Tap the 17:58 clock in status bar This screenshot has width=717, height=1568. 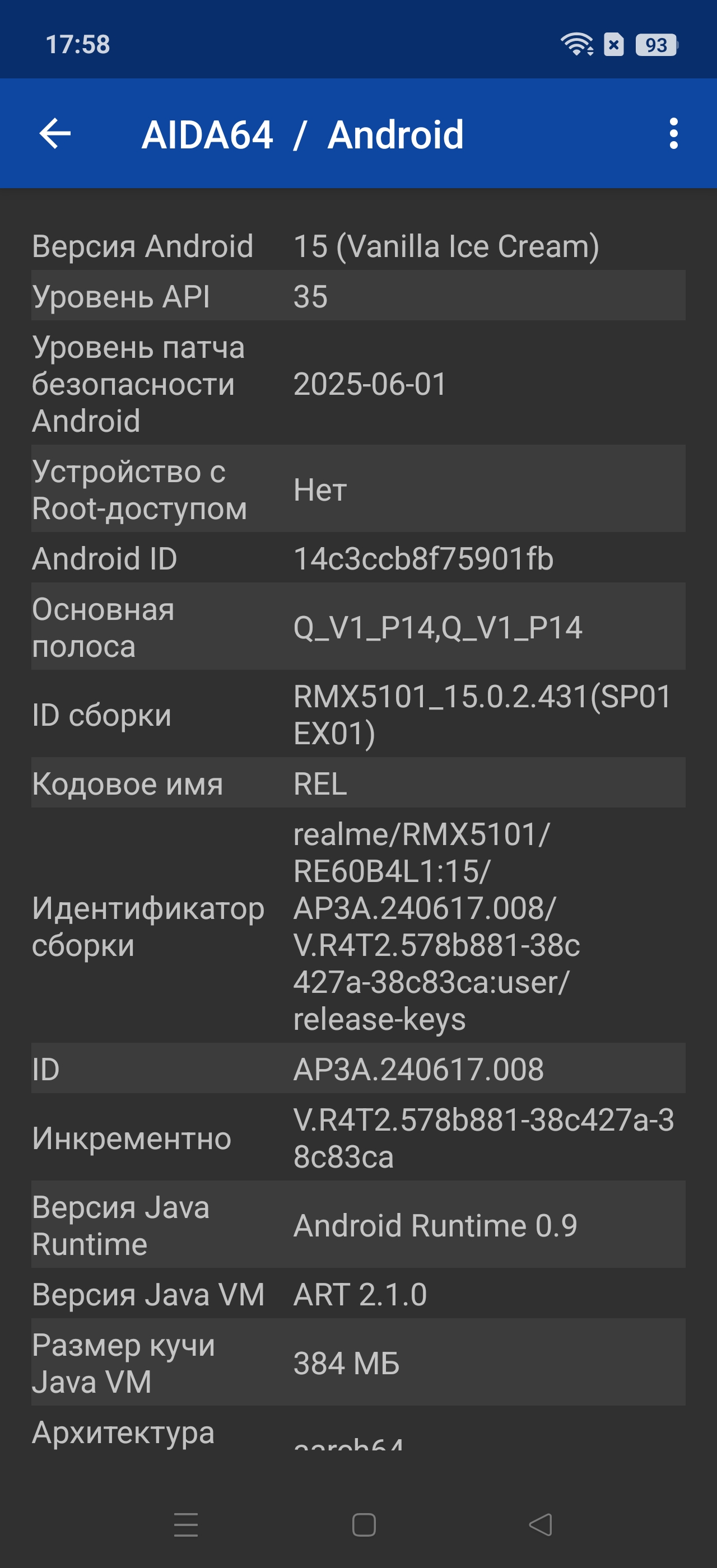pos(78,44)
